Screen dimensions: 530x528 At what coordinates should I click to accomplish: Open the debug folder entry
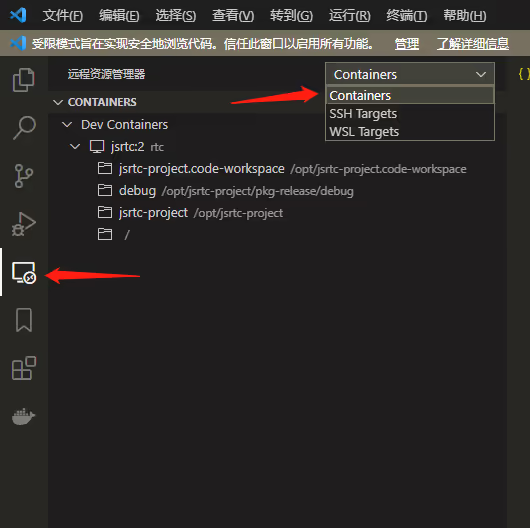(x=226, y=191)
